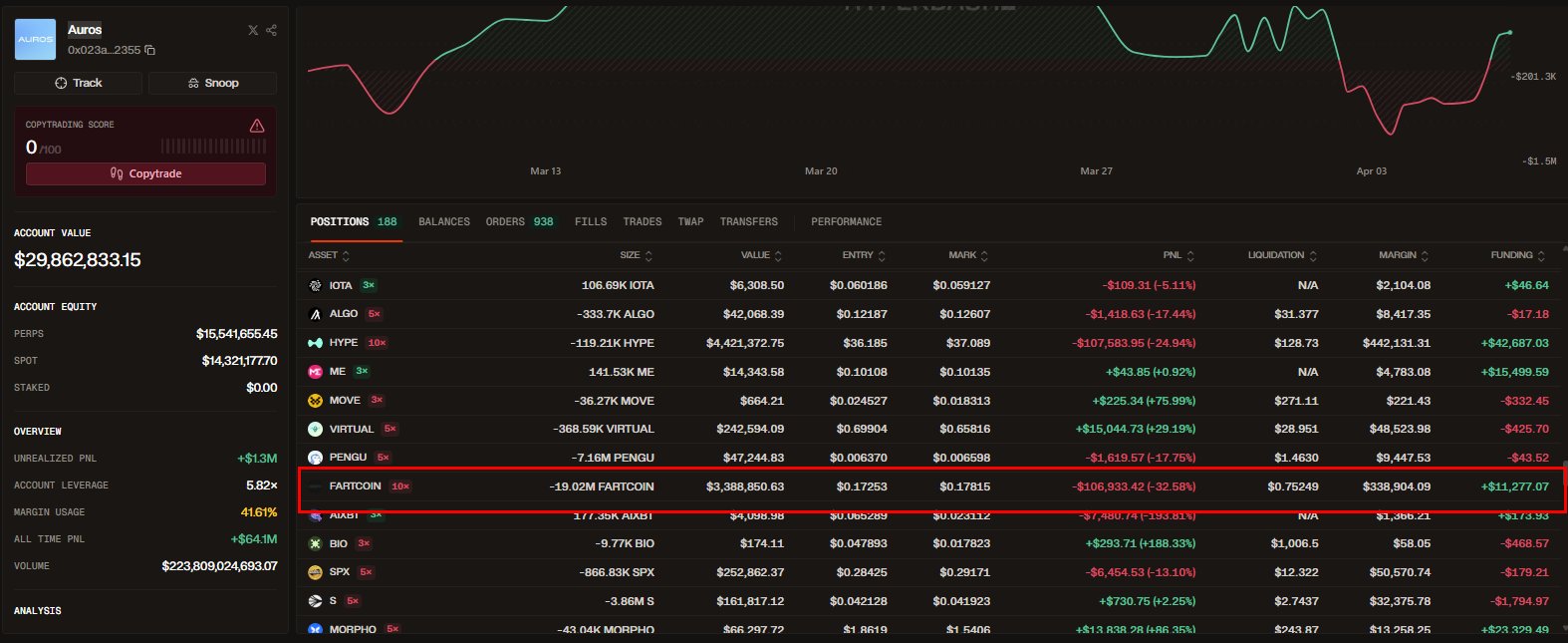Click the PENGU token icon
This screenshot has height=643, width=1568.
[315, 458]
